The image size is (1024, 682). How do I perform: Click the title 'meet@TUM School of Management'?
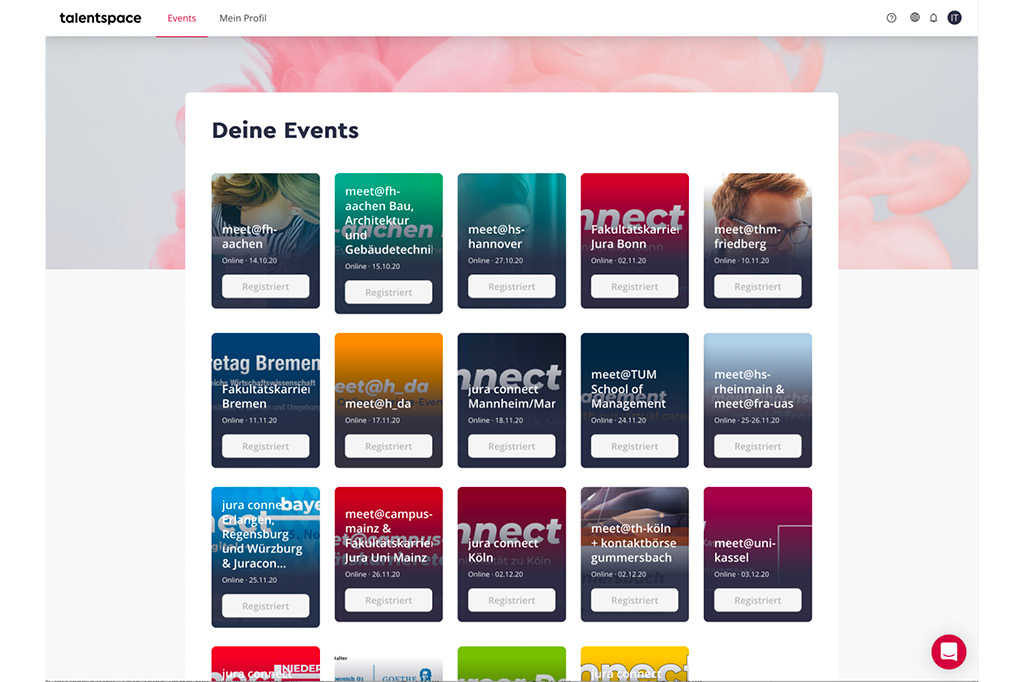(628, 389)
